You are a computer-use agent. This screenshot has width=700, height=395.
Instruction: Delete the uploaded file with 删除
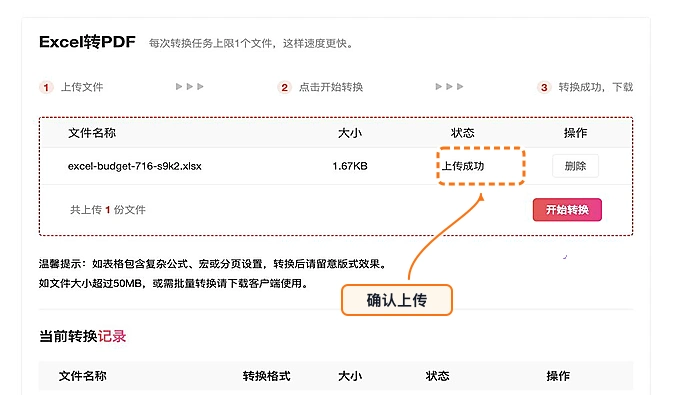click(575, 166)
